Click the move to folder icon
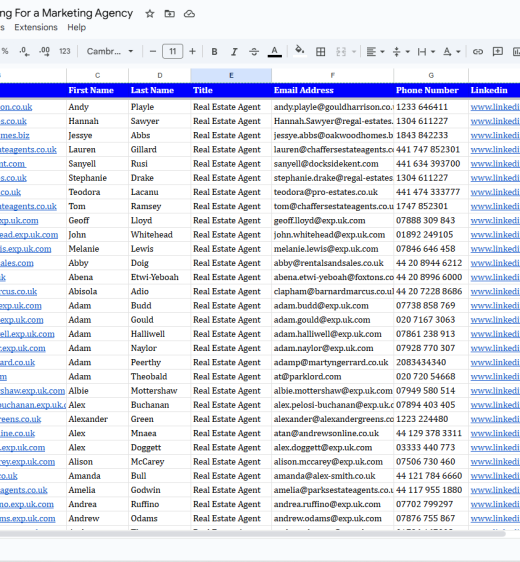Screen dimensions: 520x562 click(x=170, y=14)
